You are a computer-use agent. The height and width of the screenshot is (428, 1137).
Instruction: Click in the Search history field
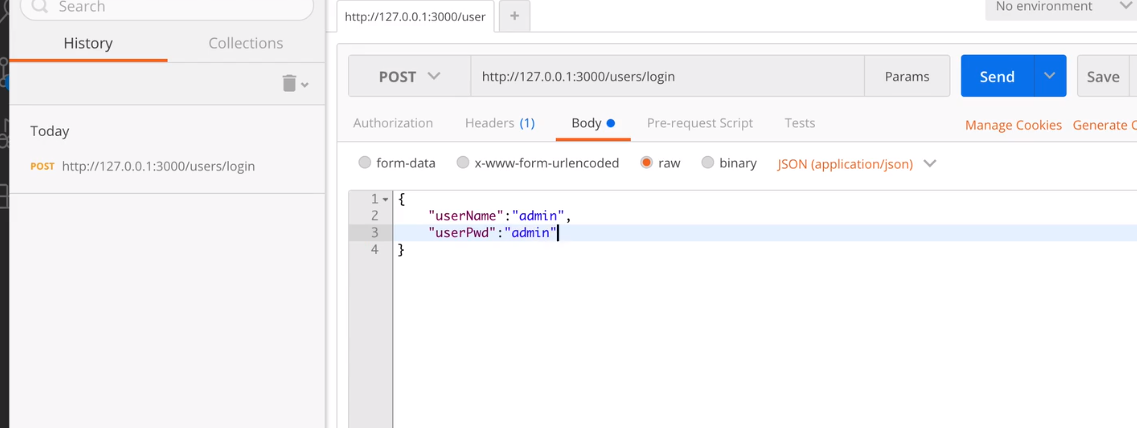tap(167, 7)
